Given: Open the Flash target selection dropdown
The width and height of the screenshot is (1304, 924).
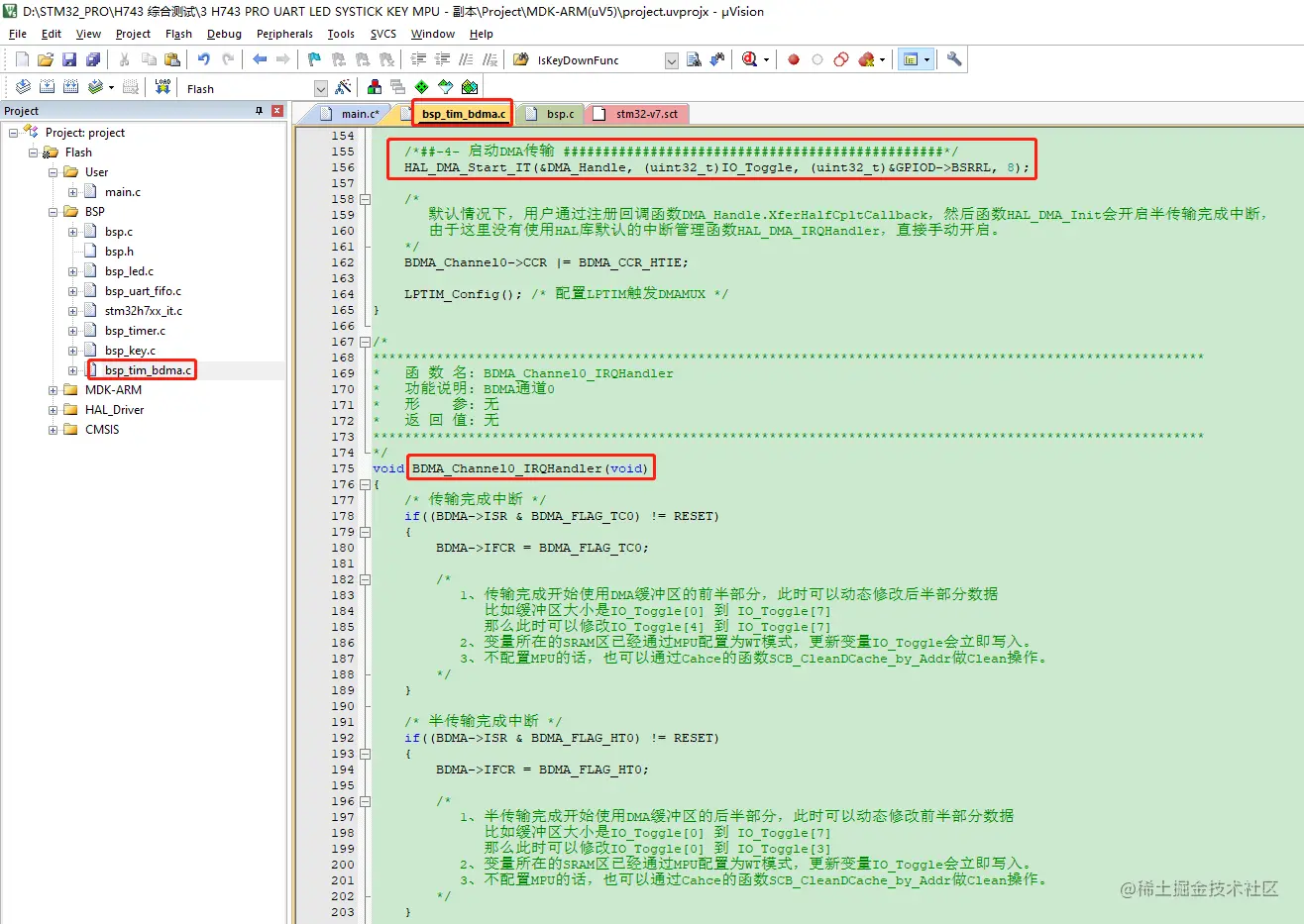Looking at the screenshot, I should pos(321,88).
